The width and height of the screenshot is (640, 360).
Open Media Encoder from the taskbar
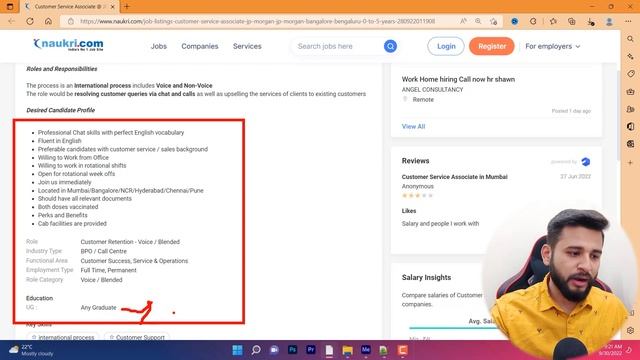(x=365, y=350)
